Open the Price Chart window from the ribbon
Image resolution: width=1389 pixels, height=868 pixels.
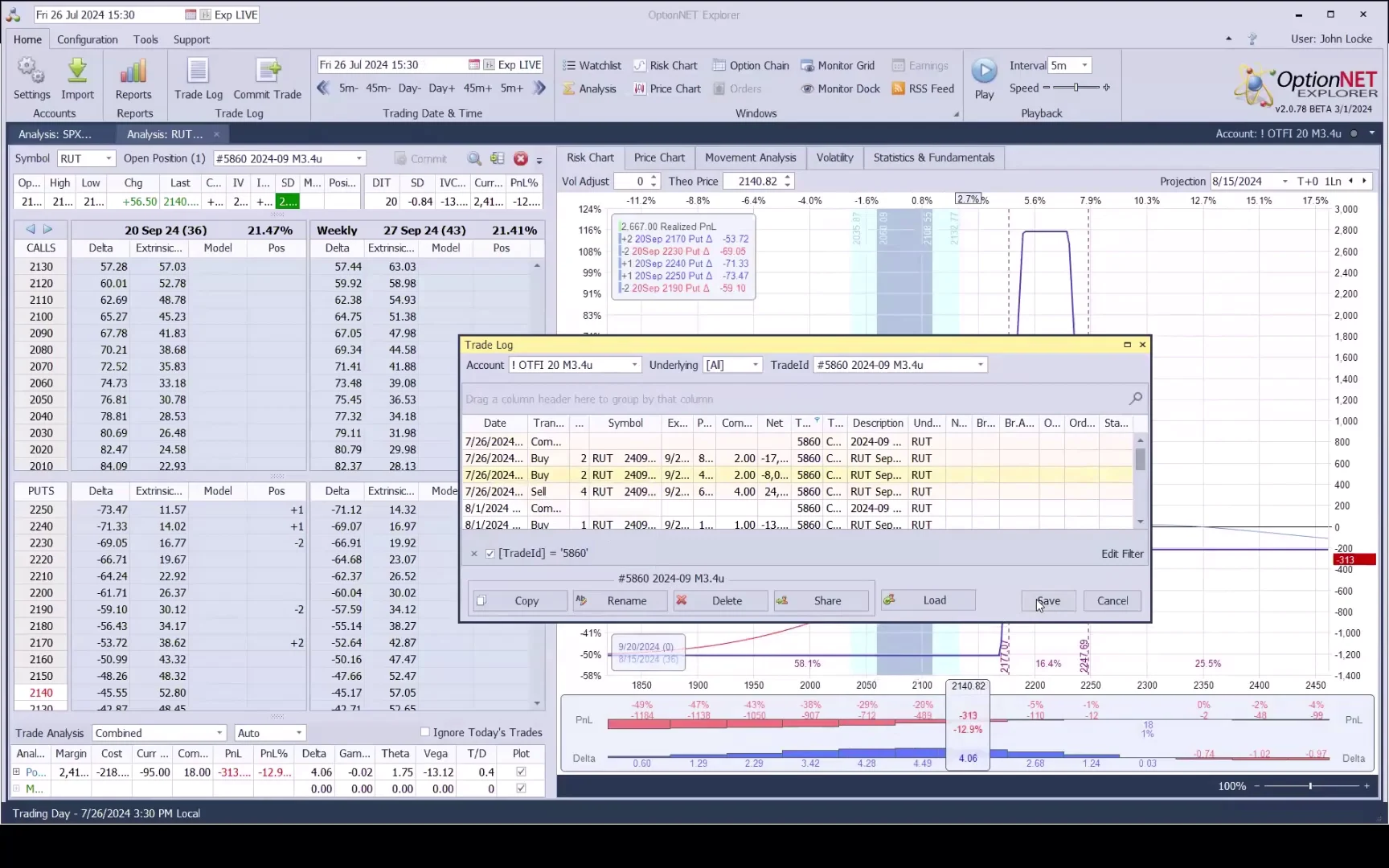(x=667, y=89)
